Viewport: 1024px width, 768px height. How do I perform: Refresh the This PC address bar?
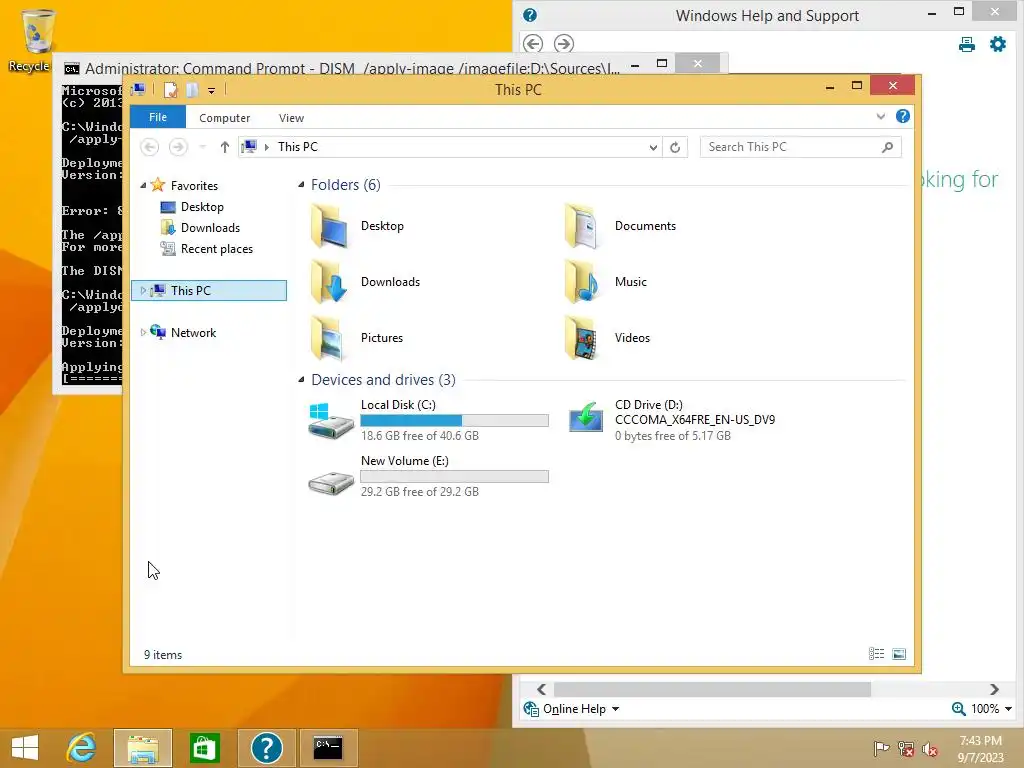pos(675,147)
